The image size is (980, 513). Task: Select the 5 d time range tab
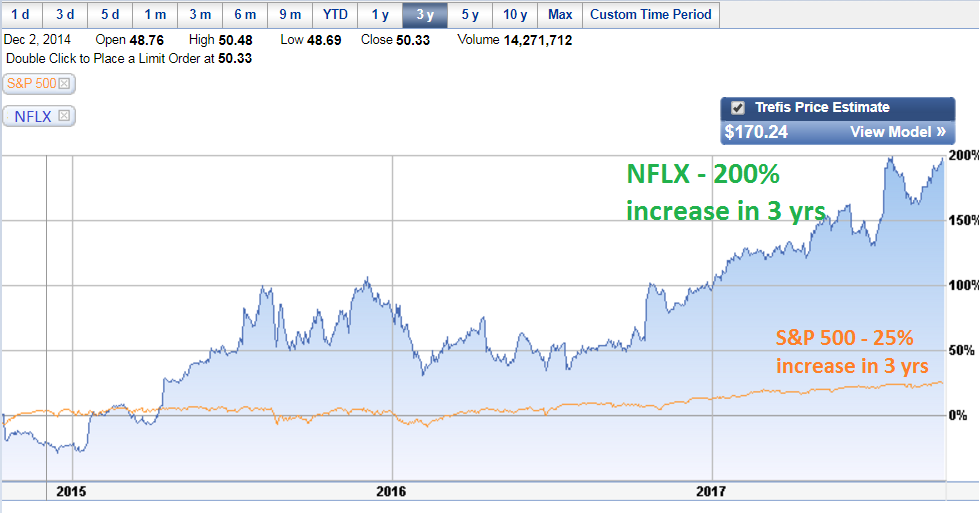coord(110,14)
